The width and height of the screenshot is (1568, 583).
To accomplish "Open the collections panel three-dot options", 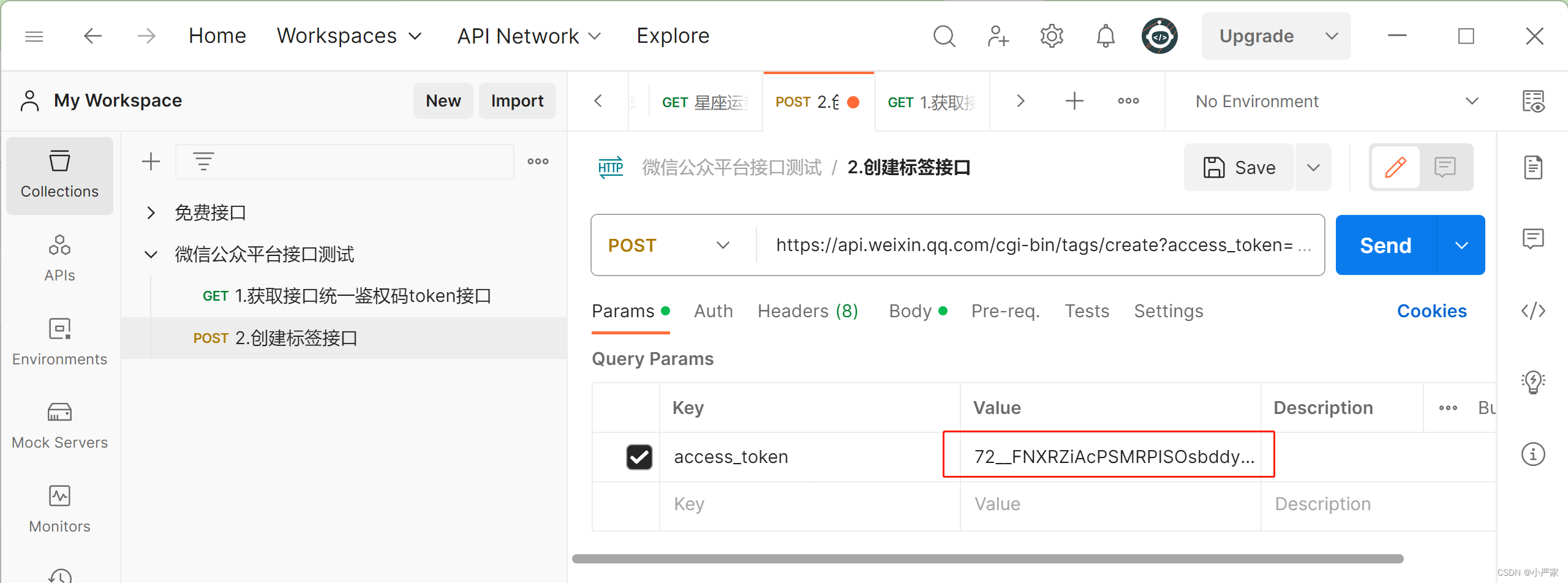I will pos(538,162).
